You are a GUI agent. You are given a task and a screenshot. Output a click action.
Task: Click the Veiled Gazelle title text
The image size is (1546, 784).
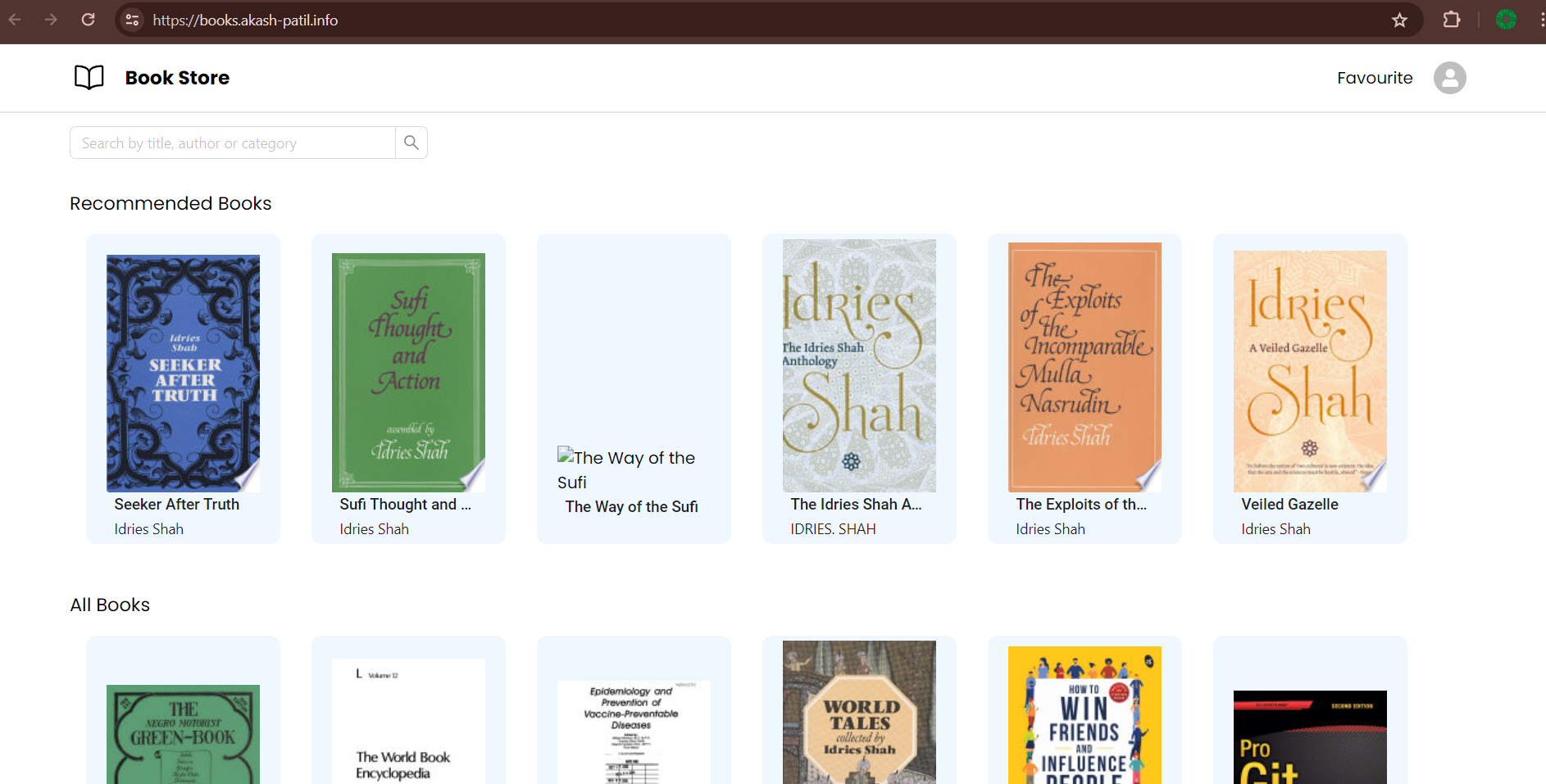1290,505
